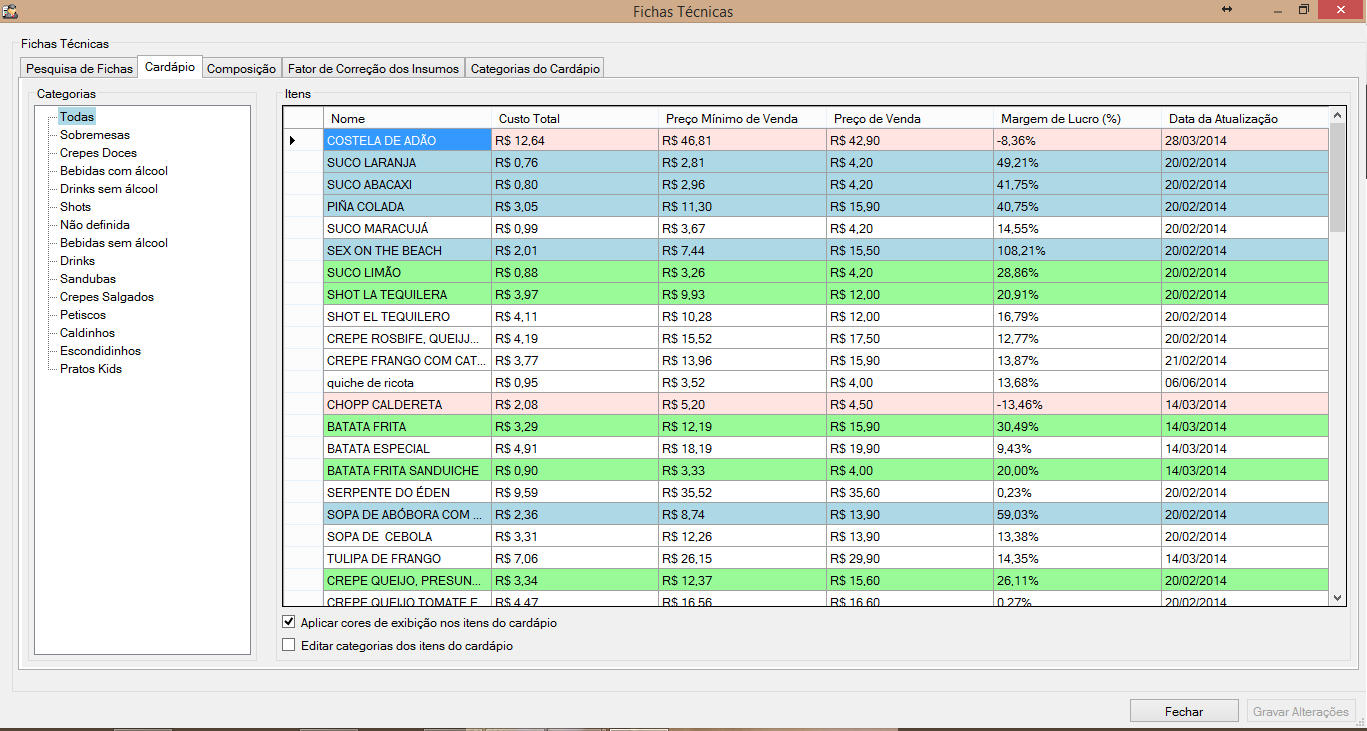Sort by Preço Mínimo de Venda header
Image resolution: width=1367 pixels, height=731 pixels.
(743, 118)
